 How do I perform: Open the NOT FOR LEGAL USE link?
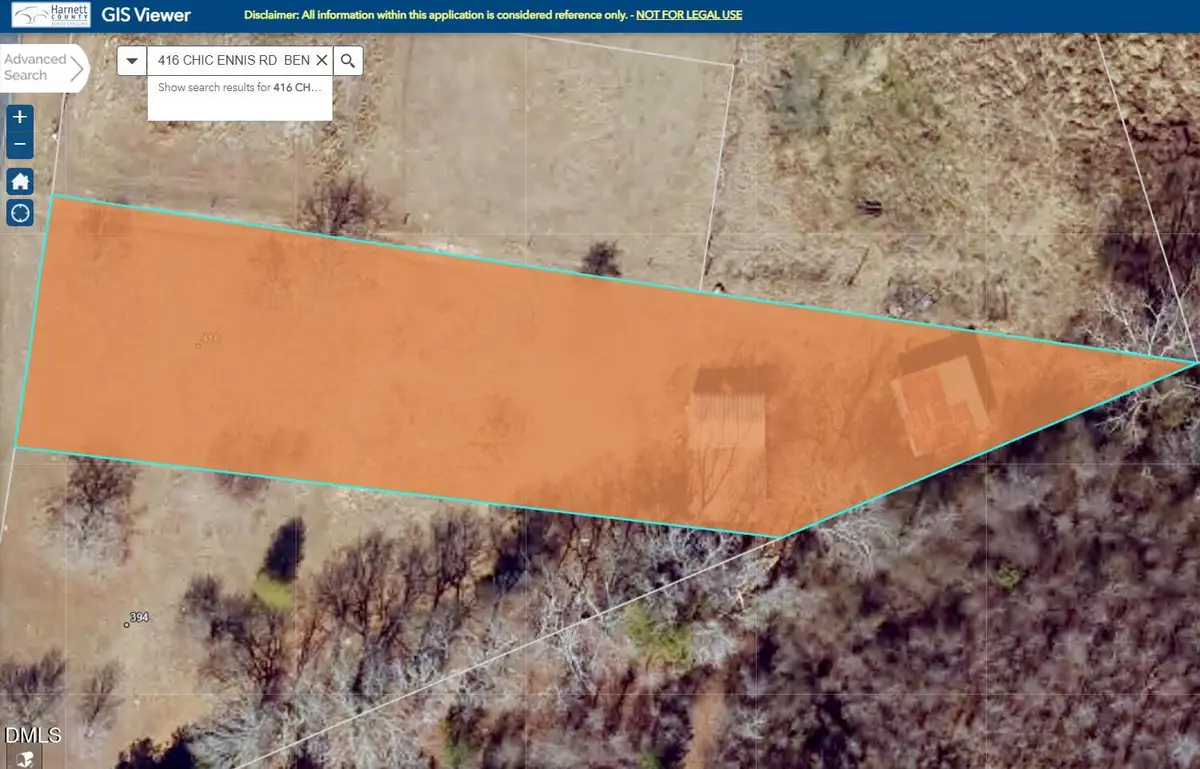689,15
